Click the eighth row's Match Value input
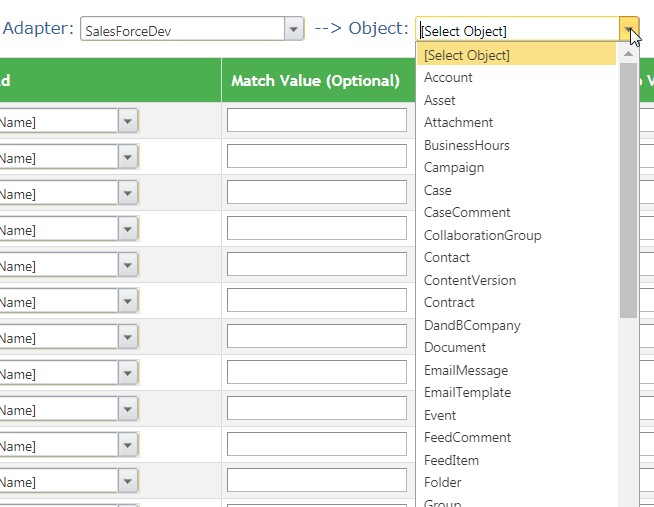This screenshot has width=654, height=507. pyautogui.click(x=317, y=372)
